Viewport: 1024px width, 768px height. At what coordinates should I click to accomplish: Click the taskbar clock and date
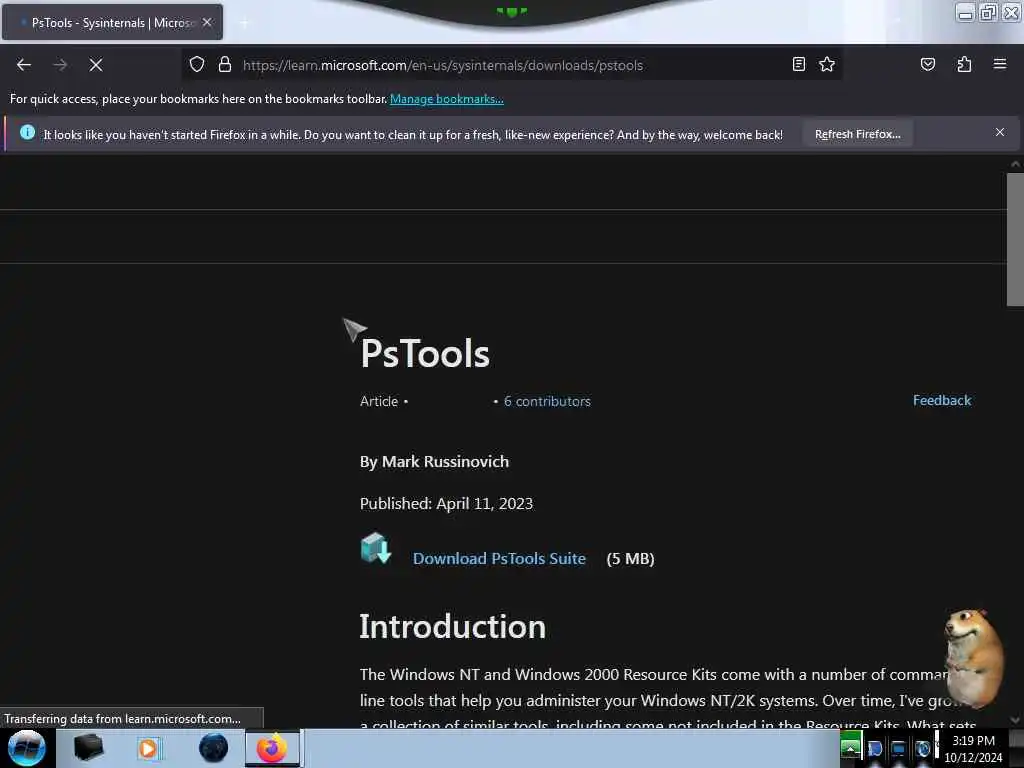pyautogui.click(x=973, y=749)
